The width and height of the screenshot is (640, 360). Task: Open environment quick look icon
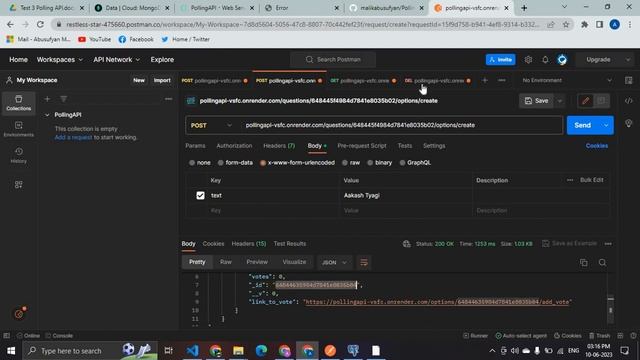point(629,80)
